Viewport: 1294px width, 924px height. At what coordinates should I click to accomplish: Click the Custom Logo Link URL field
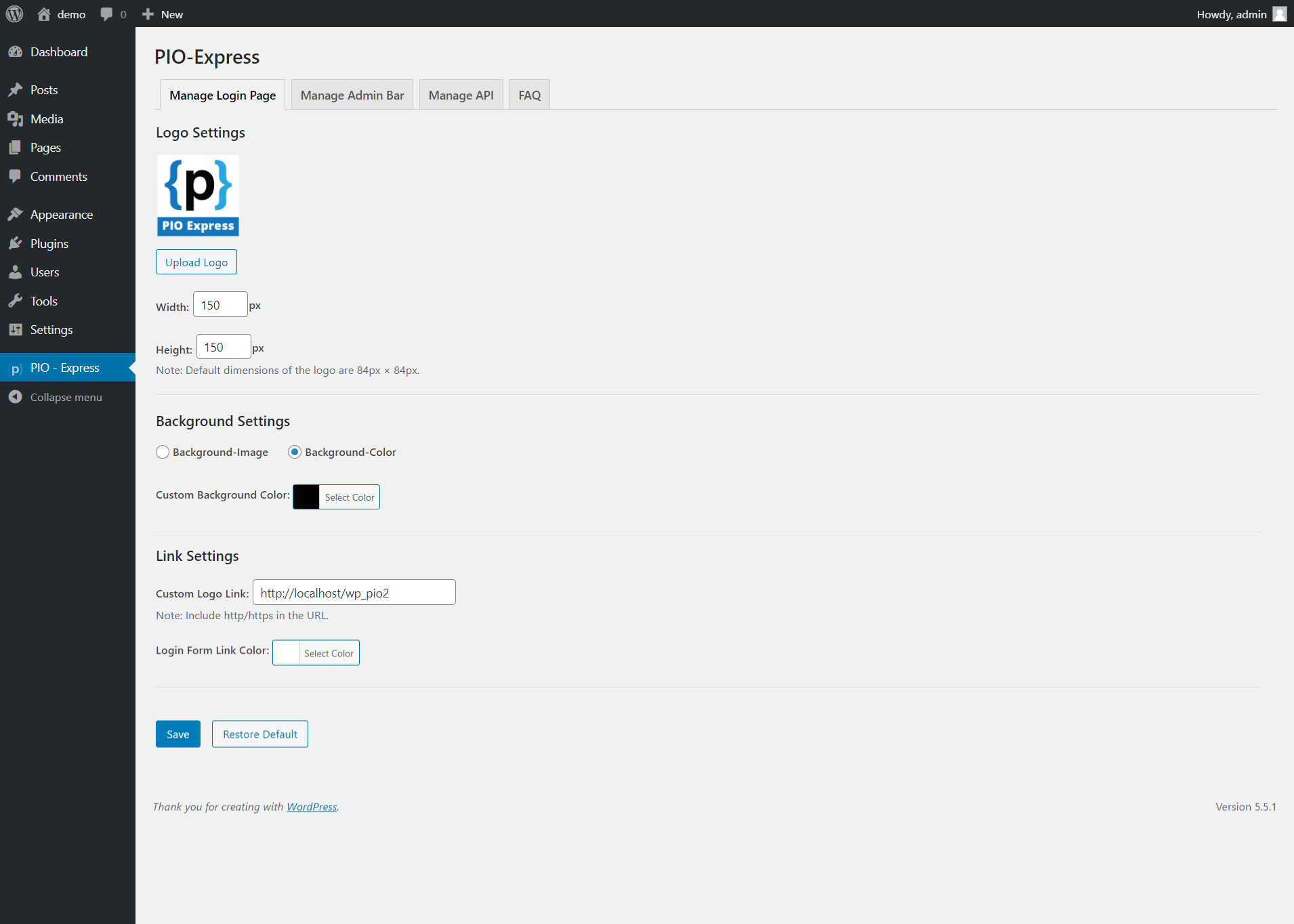[x=354, y=593]
